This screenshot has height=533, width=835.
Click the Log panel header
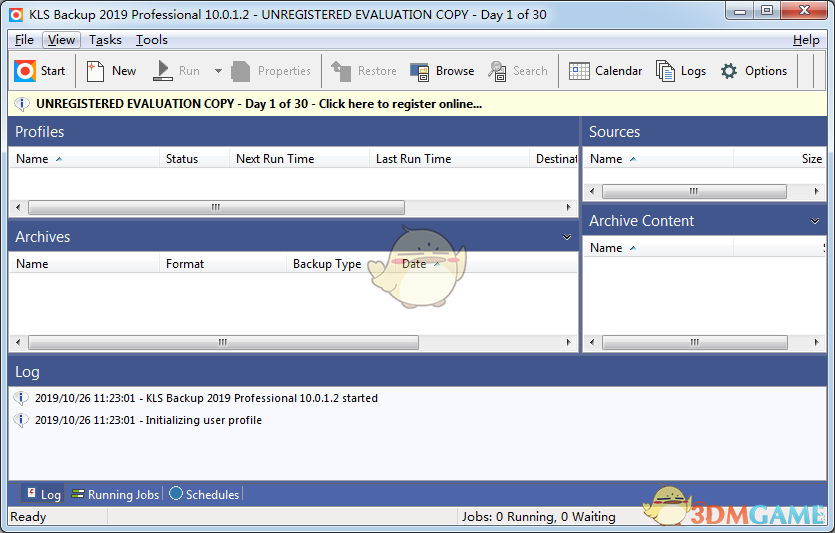(418, 372)
